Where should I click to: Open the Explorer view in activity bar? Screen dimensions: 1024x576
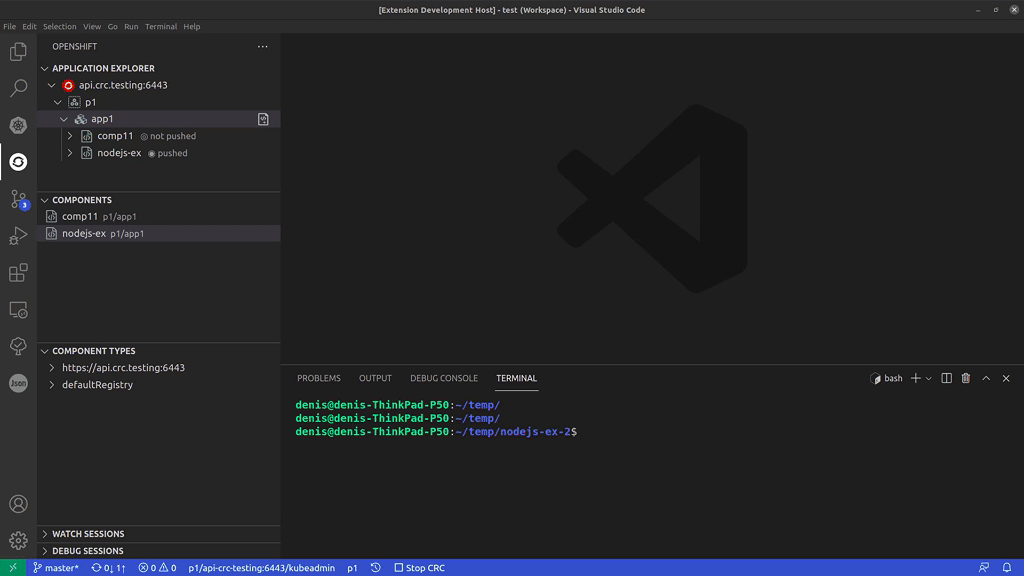18,52
